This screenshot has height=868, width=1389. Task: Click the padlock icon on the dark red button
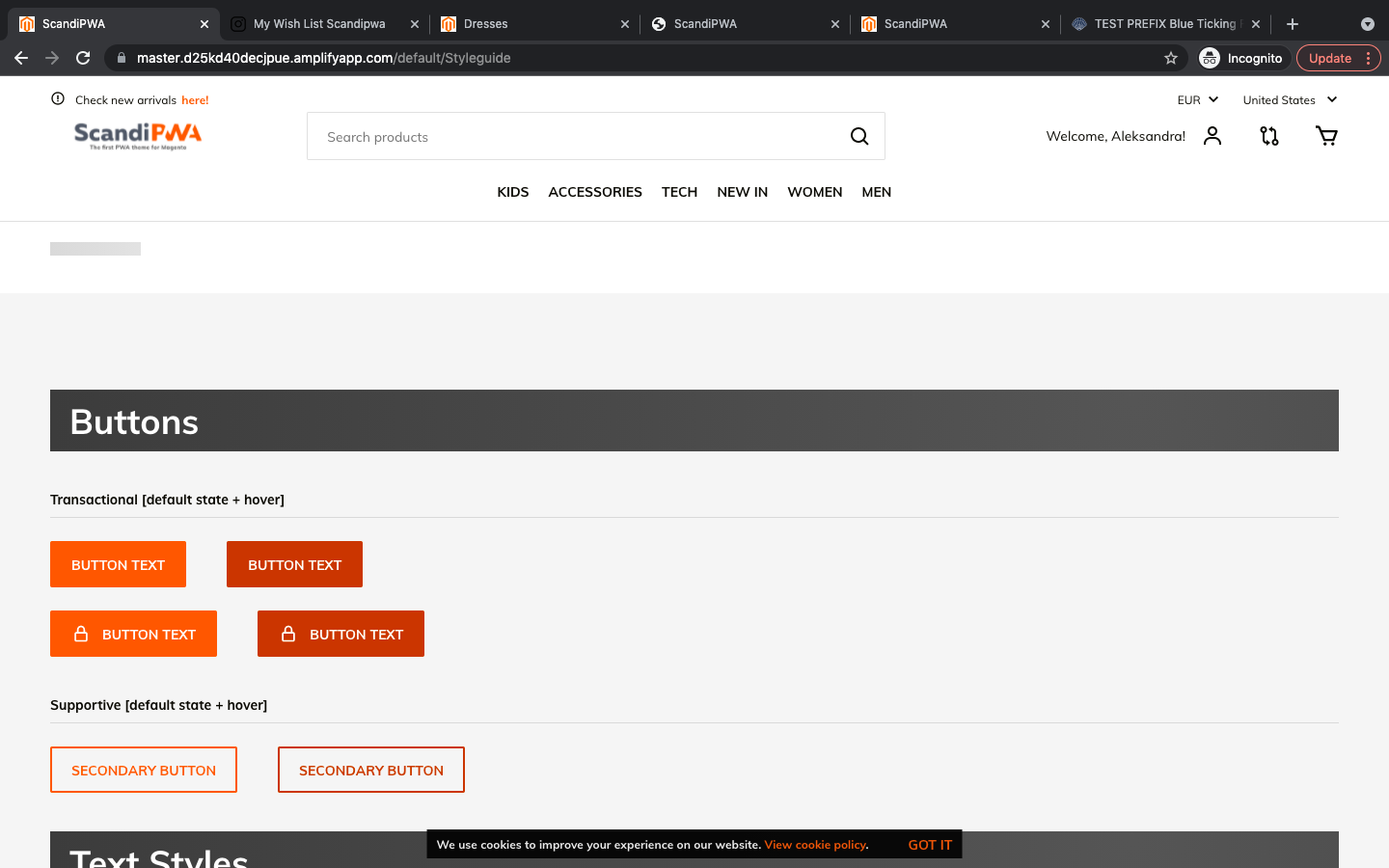[287, 634]
